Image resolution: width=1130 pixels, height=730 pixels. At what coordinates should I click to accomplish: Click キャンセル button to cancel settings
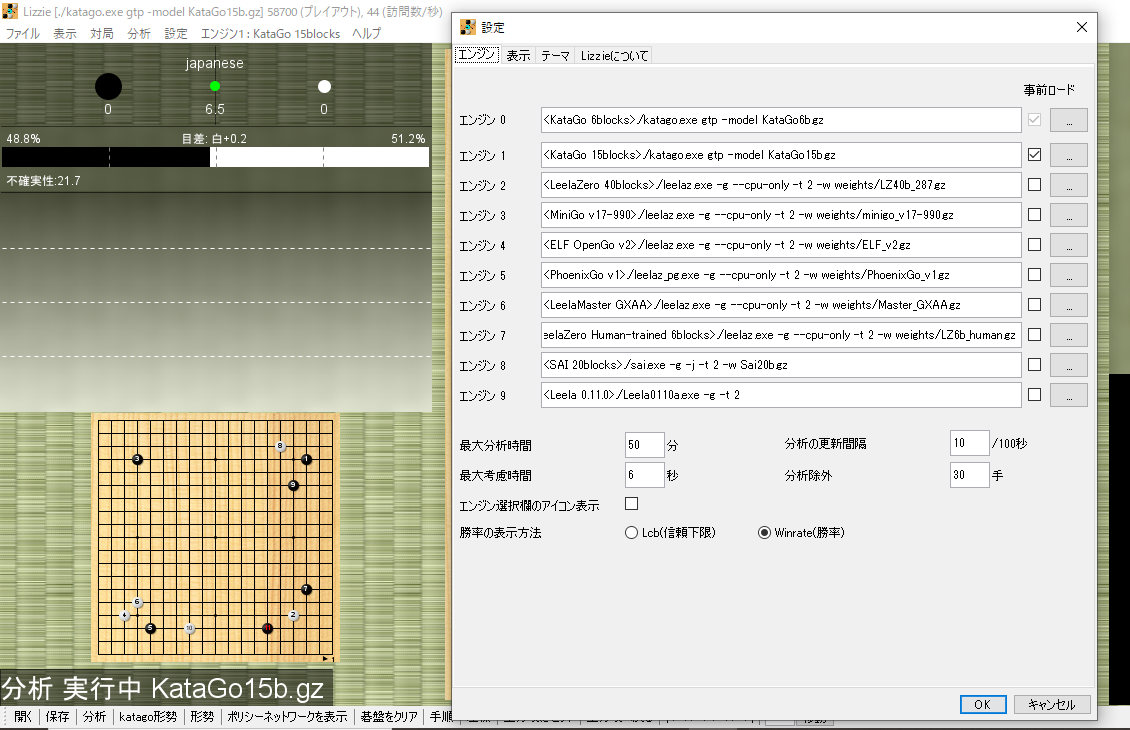click(1052, 704)
